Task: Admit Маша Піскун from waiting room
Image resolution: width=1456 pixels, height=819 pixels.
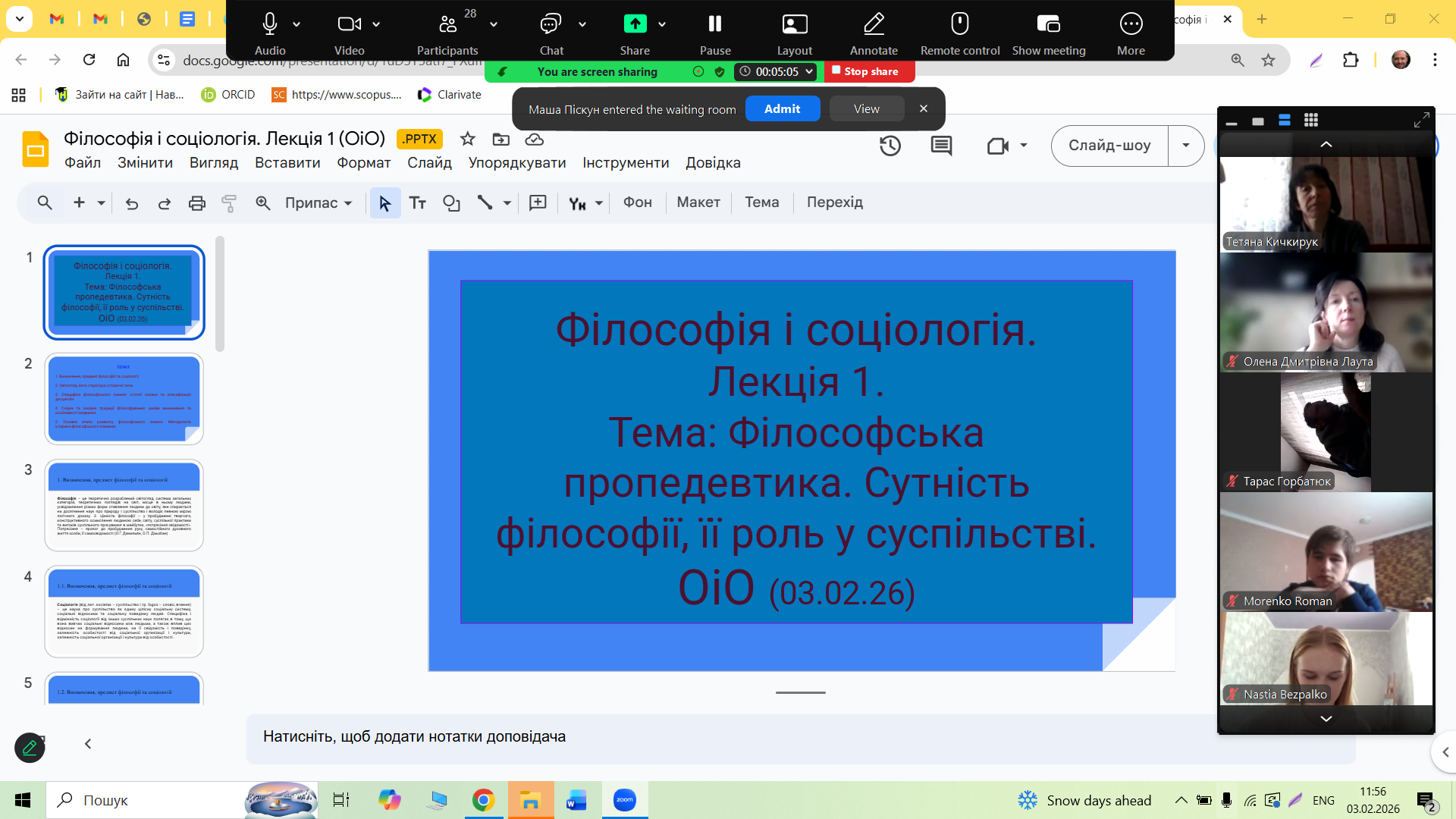Action: pos(782,109)
